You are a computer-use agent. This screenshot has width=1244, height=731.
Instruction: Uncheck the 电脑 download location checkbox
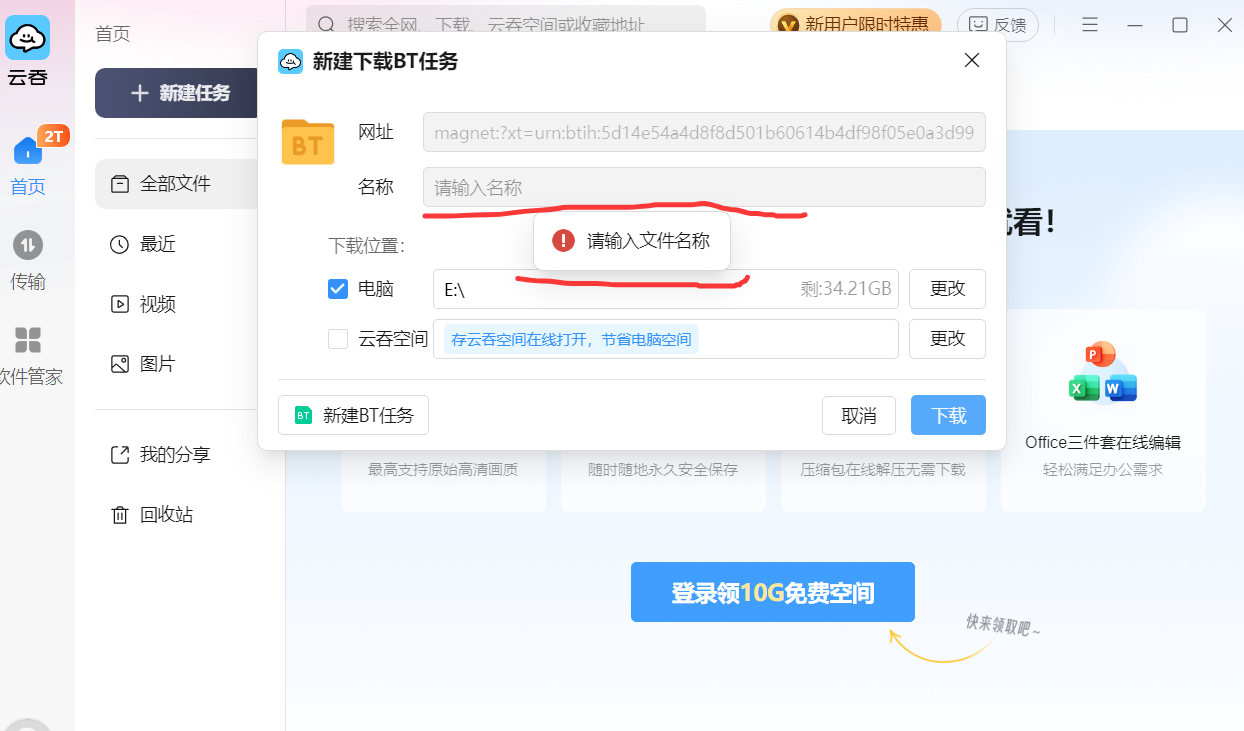338,289
